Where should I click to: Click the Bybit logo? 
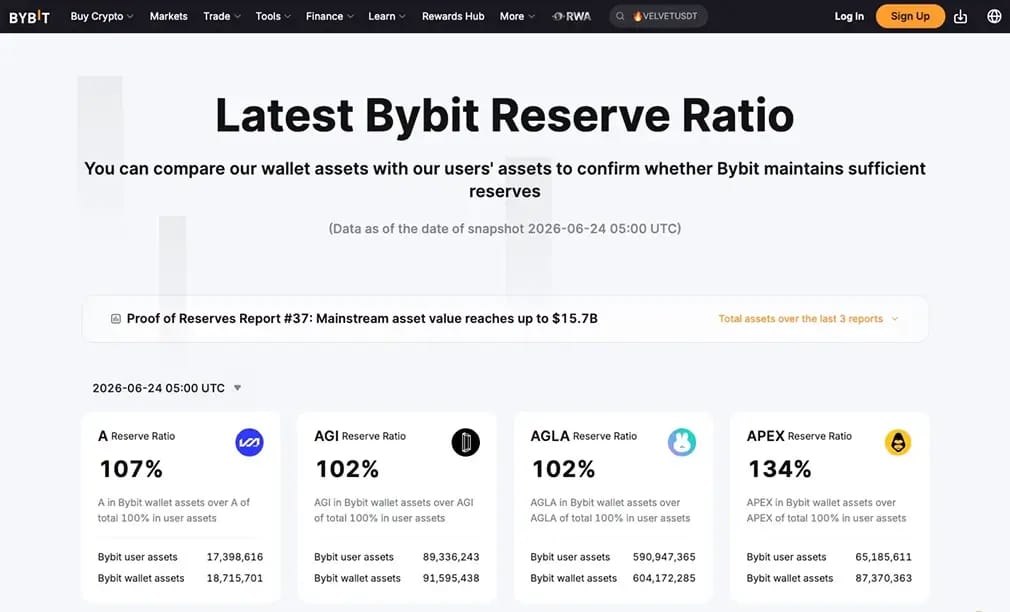(x=29, y=17)
